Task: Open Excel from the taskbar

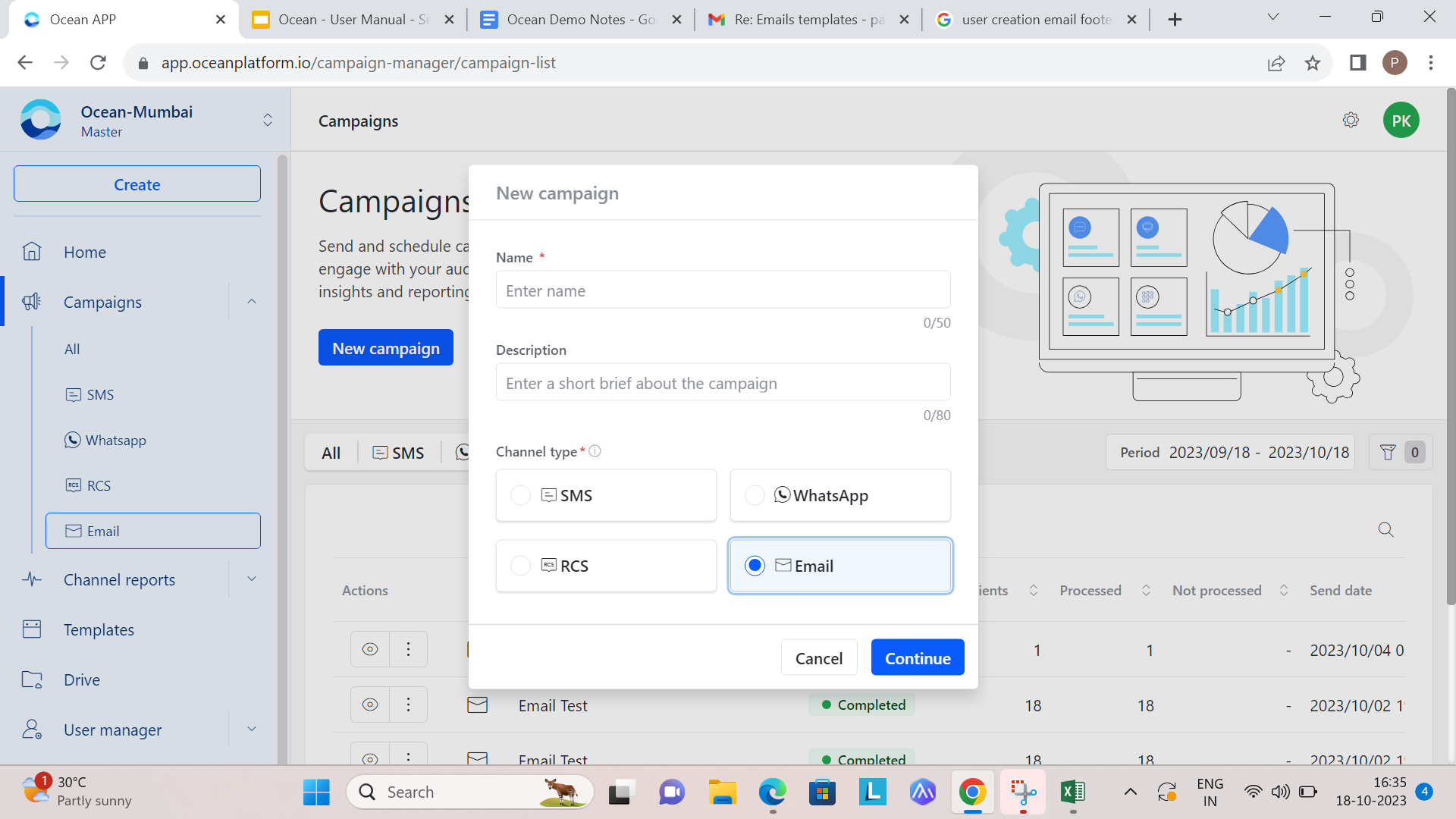Action: click(1072, 792)
